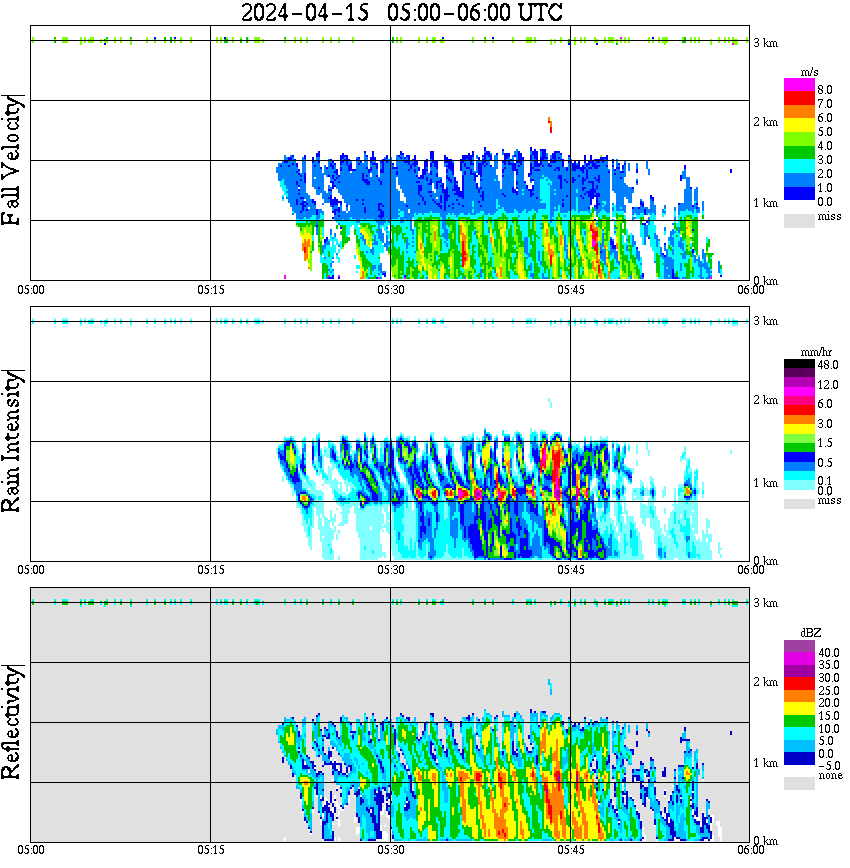The image size is (850, 868).
Task: Select orange 6.0 swatch in m/s legend
Action: point(799,112)
